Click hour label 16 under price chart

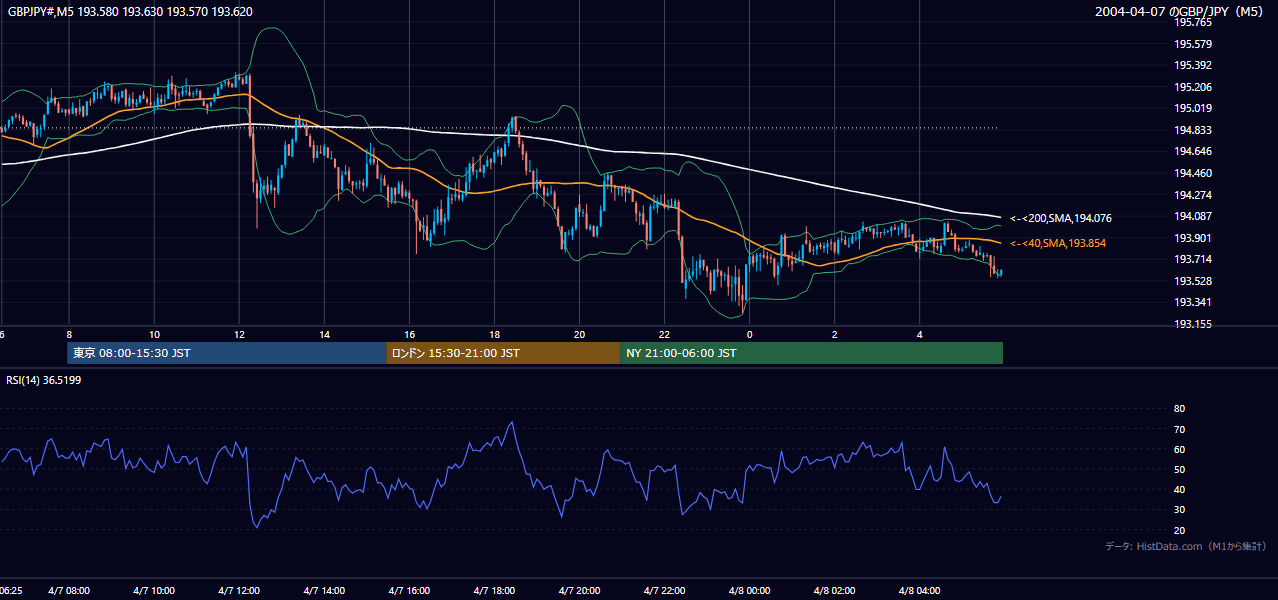click(409, 334)
